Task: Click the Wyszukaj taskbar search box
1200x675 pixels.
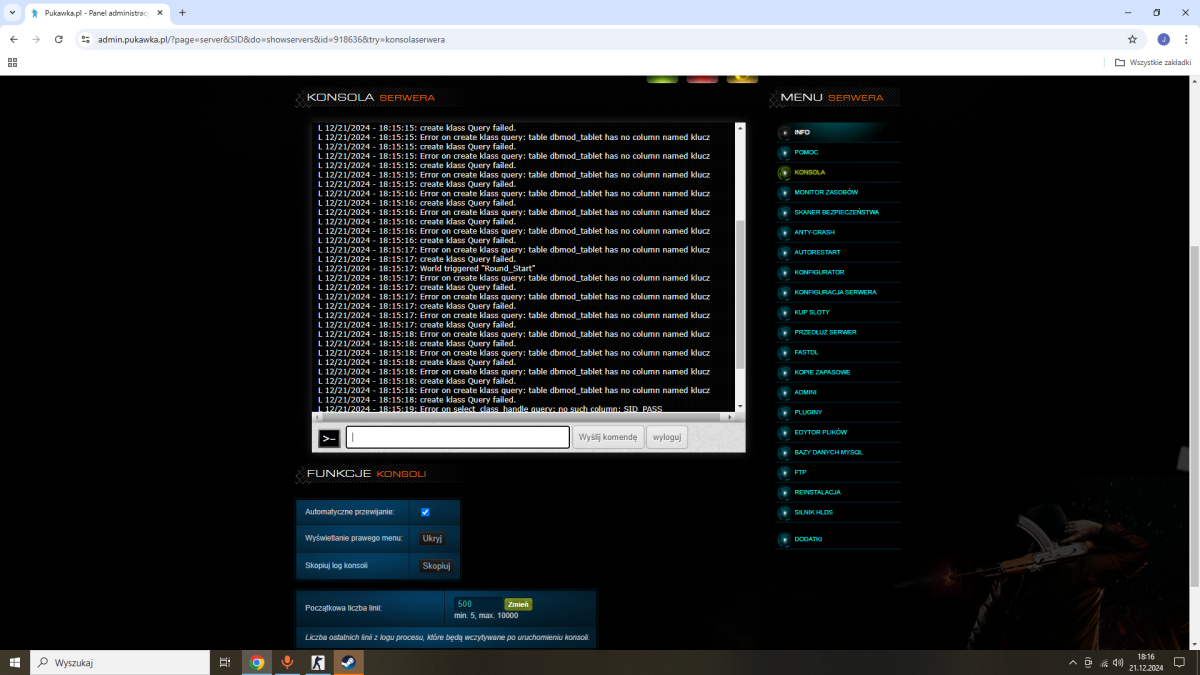Action: pos(120,662)
